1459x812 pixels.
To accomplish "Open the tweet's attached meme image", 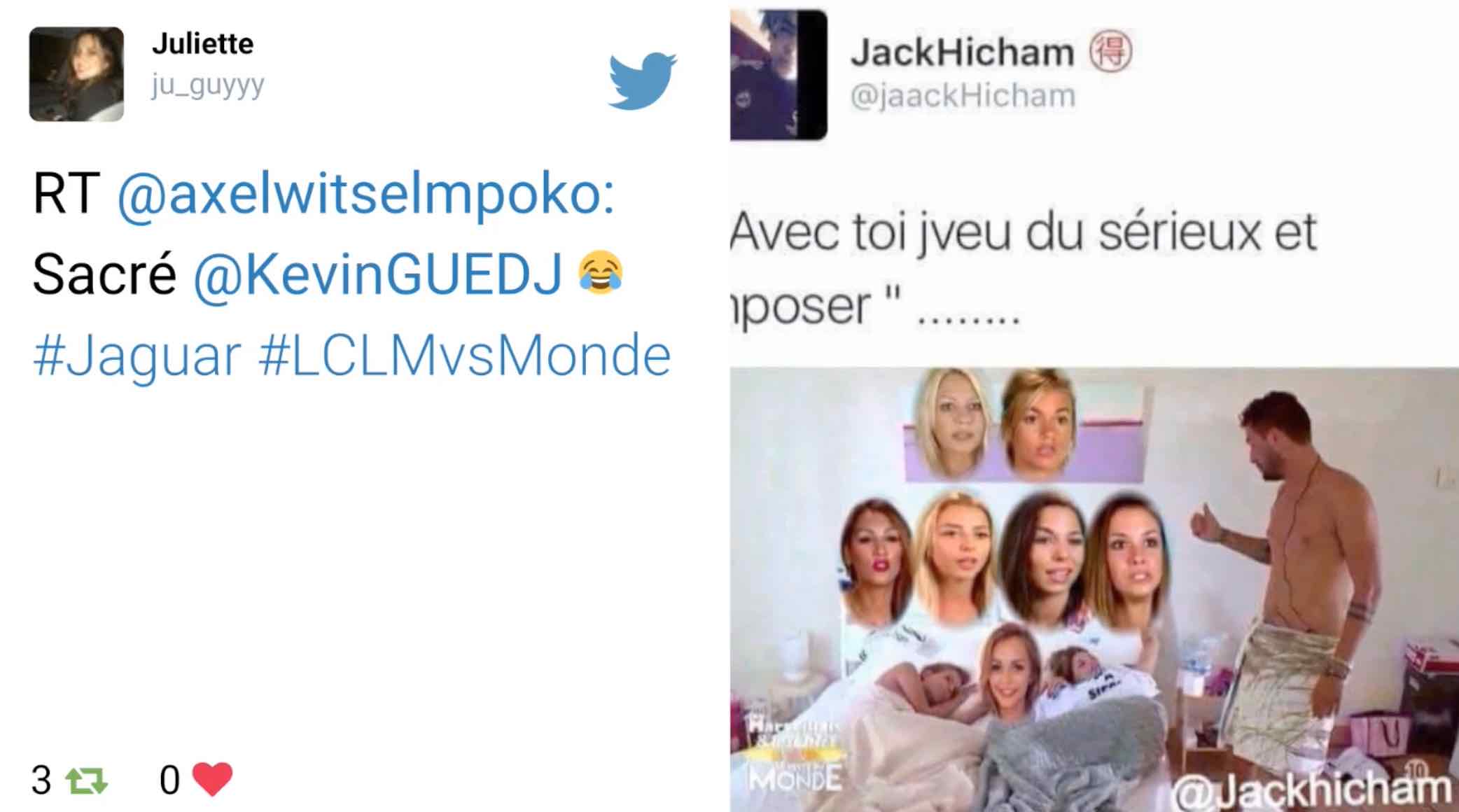I will click(1094, 589).
